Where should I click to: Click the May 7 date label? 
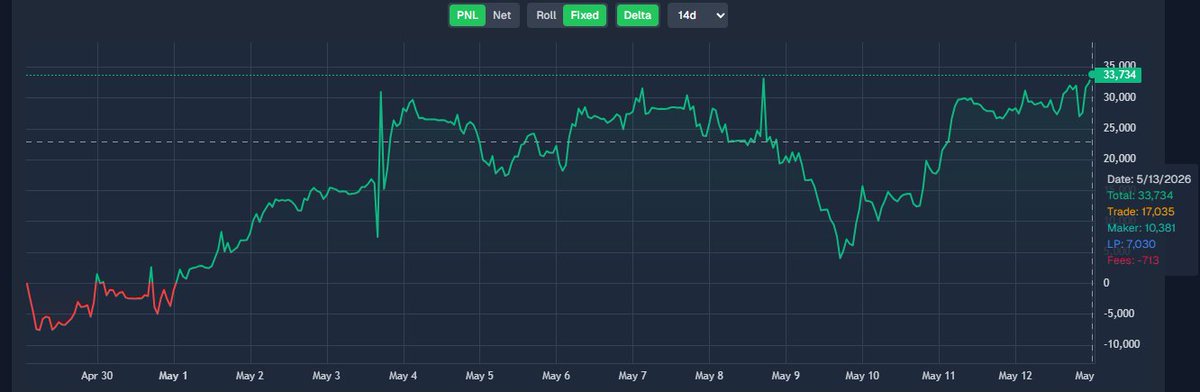(x=632, y=376)
